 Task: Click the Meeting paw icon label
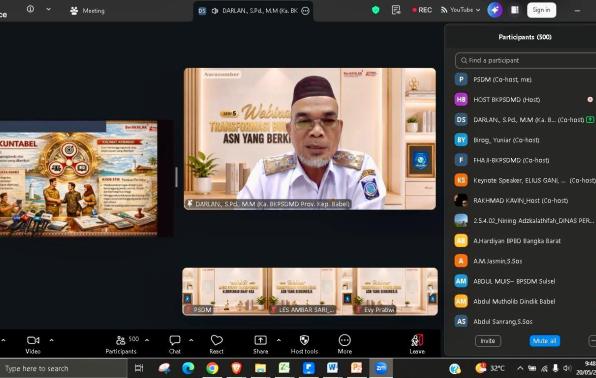pyautogui.click(x=87, y=11)
